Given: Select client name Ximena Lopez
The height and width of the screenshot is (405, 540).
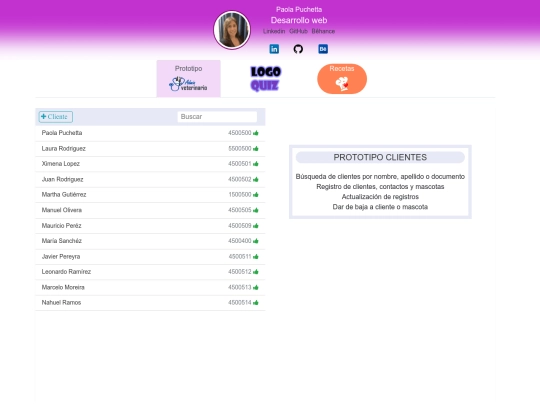Looking at the screenshot, I should point(61,164).
